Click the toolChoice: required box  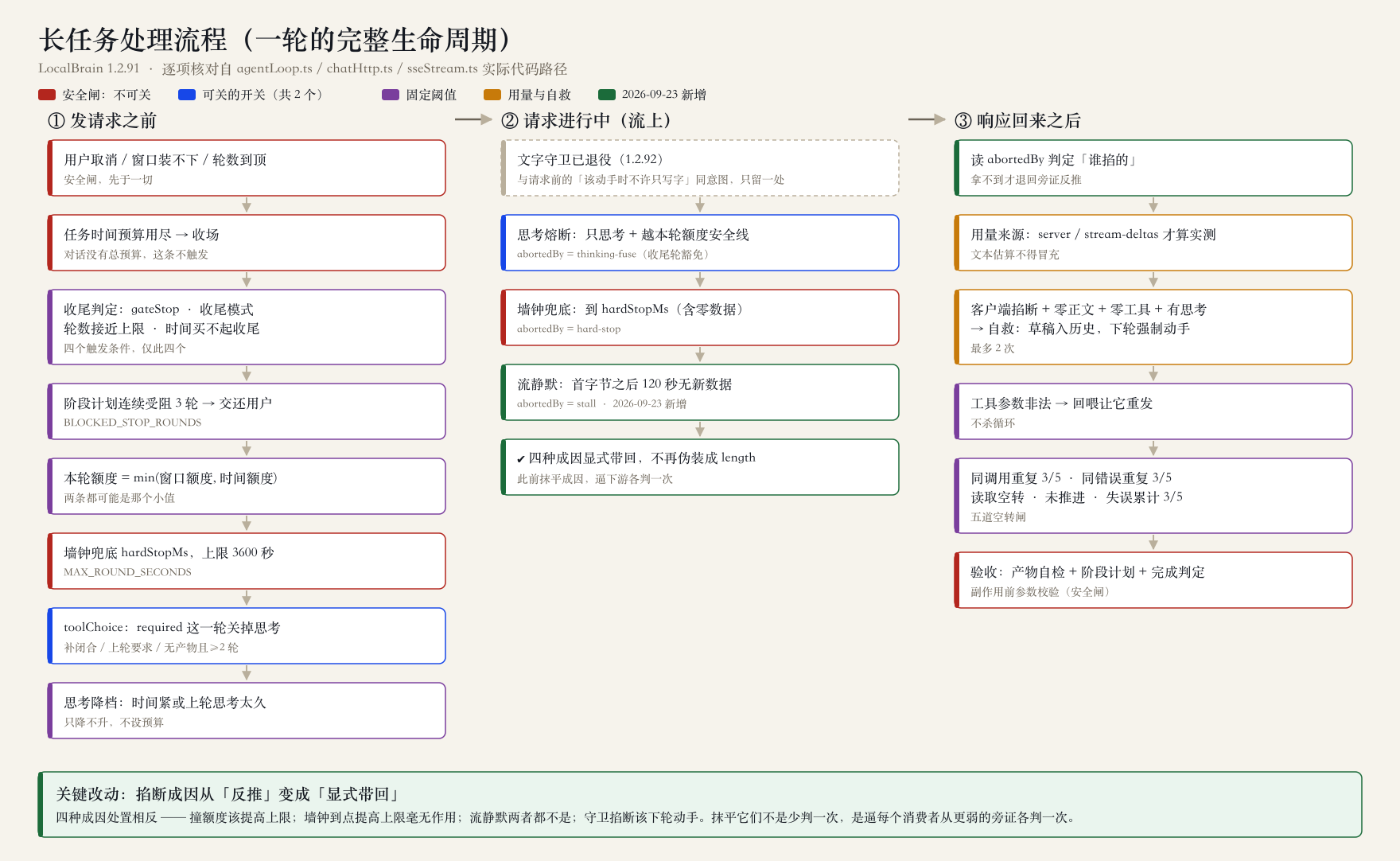[x=247, y=636]
